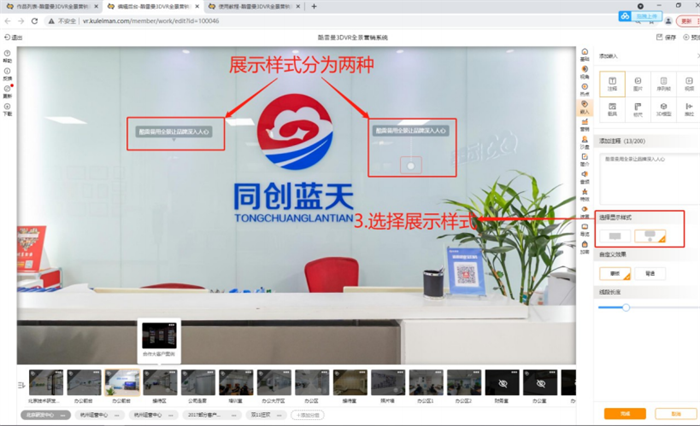Select the highlighted 办公前台 scene thumbnail
The height and width of the screenshot is (426, 700).
(122, 383)
